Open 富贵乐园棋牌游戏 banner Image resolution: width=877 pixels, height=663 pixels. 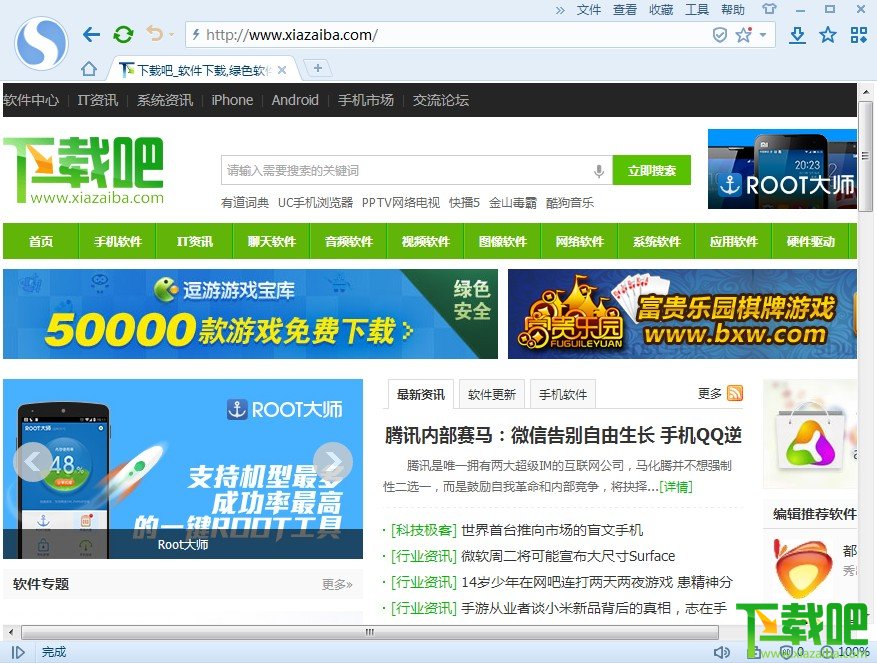(x=682, y=314)
